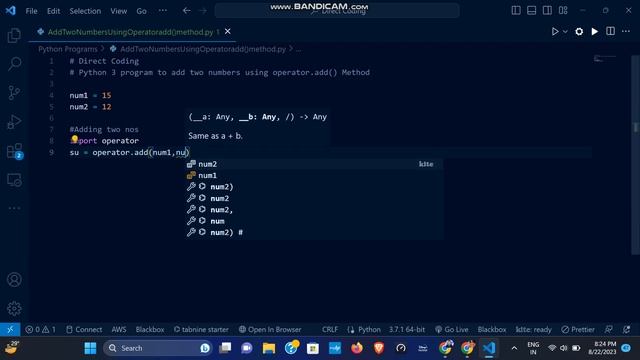Toggle the primary side bar layout button
Image resolution: width=640 pixels, height=360 pixels.
[x=516, y=11]
